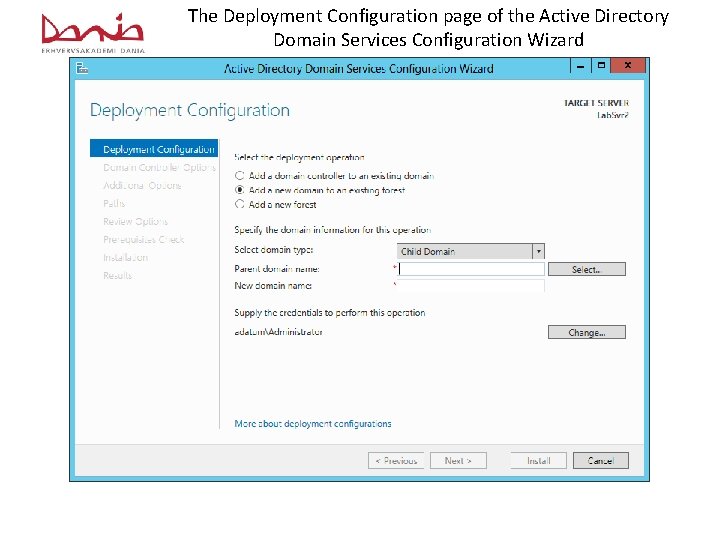Go to the Paths step
This screenshot has width=720, height=540.
coord(114,203)
